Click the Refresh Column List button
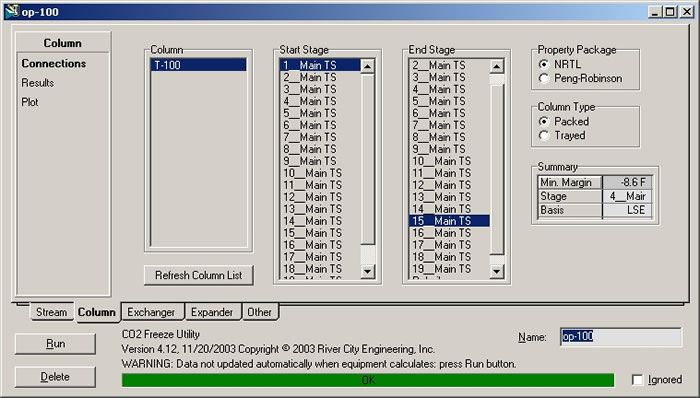This screenshot has height=398, width=700. click(x=199, y=275)
